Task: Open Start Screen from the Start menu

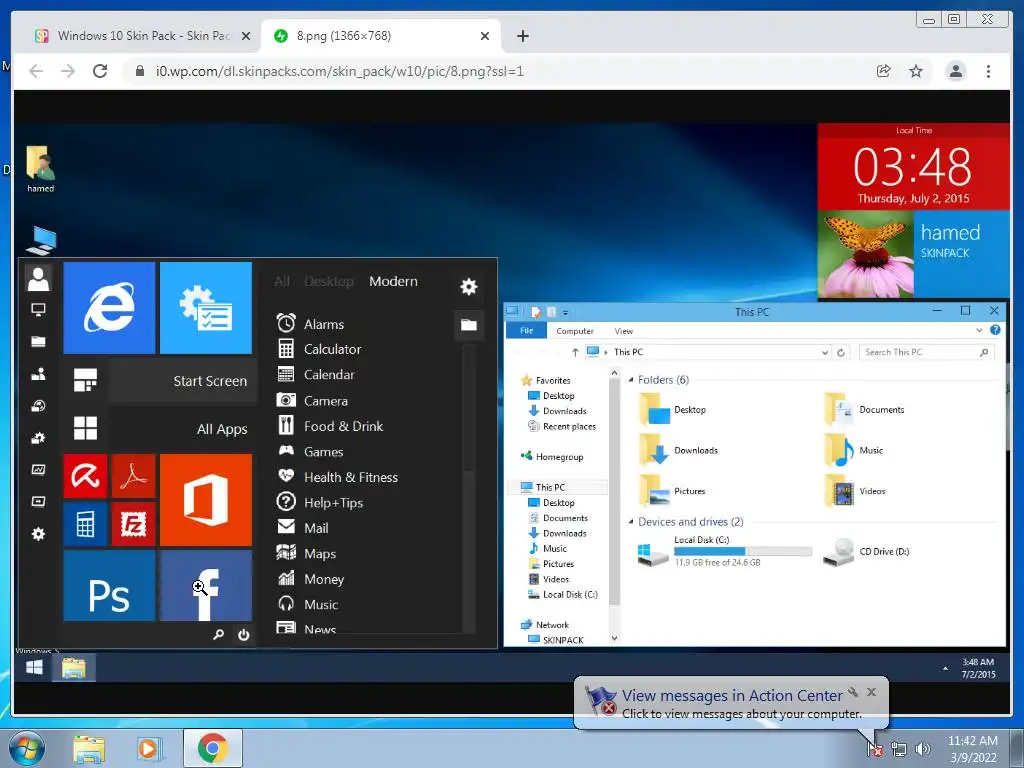Action: point(183,381)
